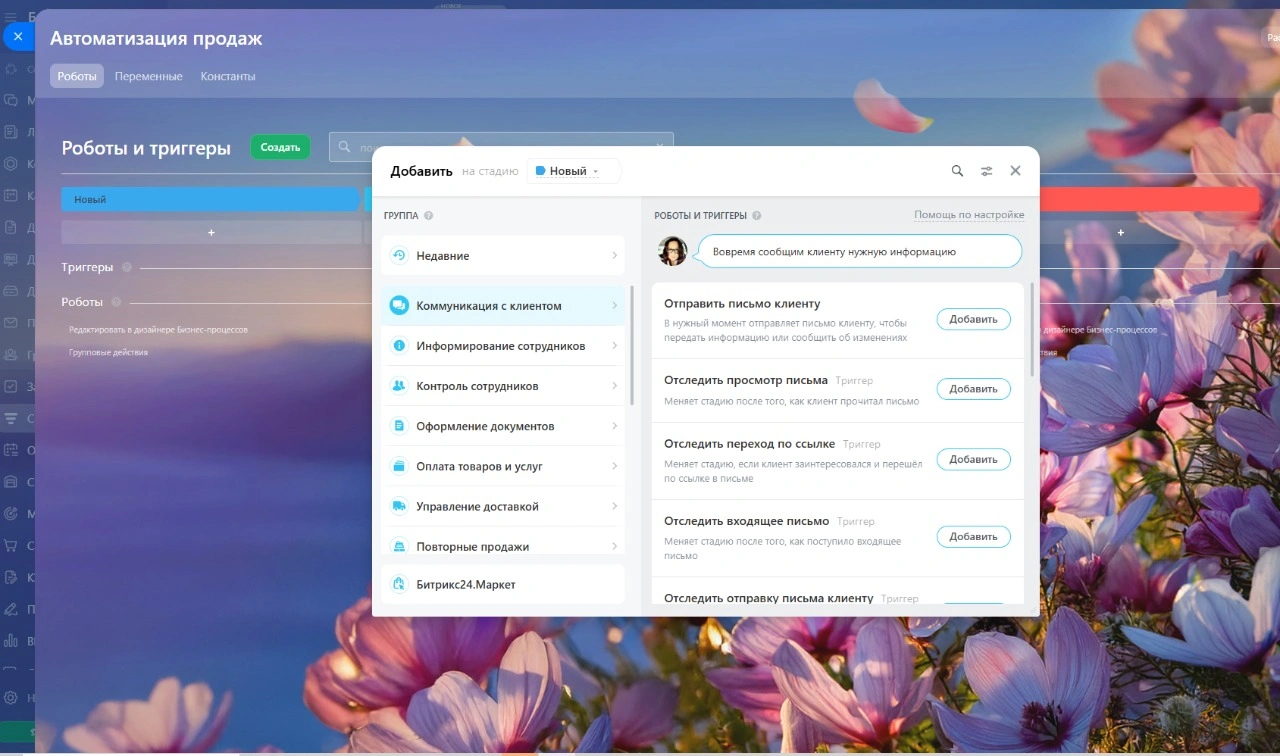
Task: Click the Новый stage color bar
Action: coord(210,200)
